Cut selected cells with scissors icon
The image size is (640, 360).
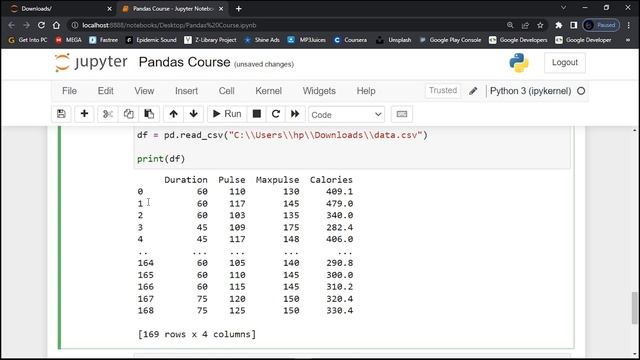coord(108,114)
